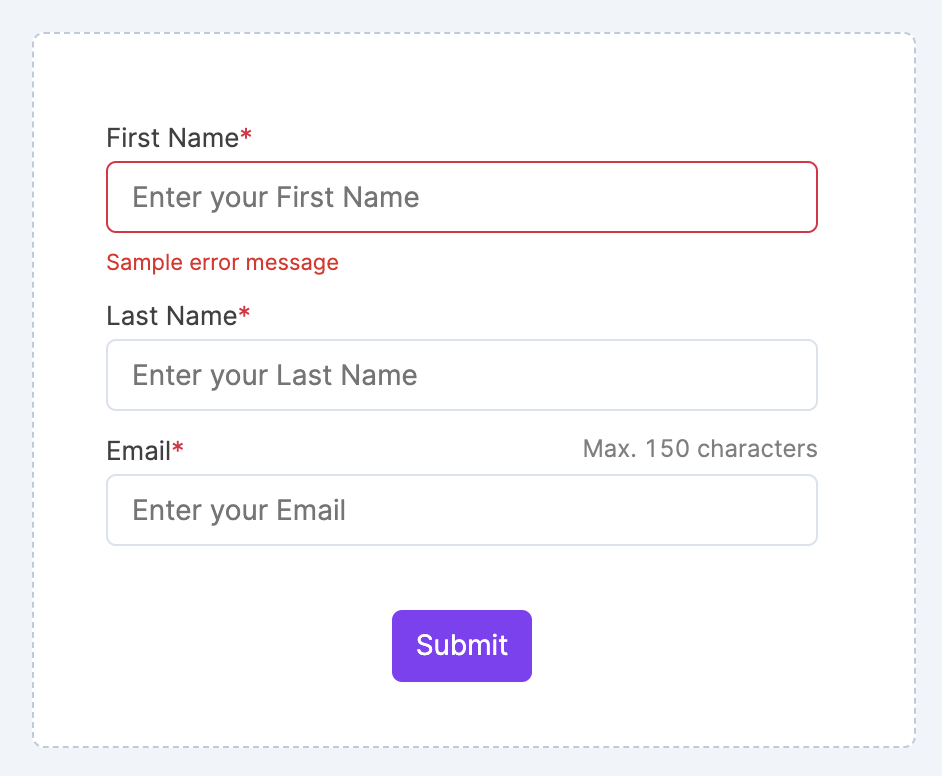Click the right end of the Email field
Screen dimensions: 942x776
click(x=790, y=510)
